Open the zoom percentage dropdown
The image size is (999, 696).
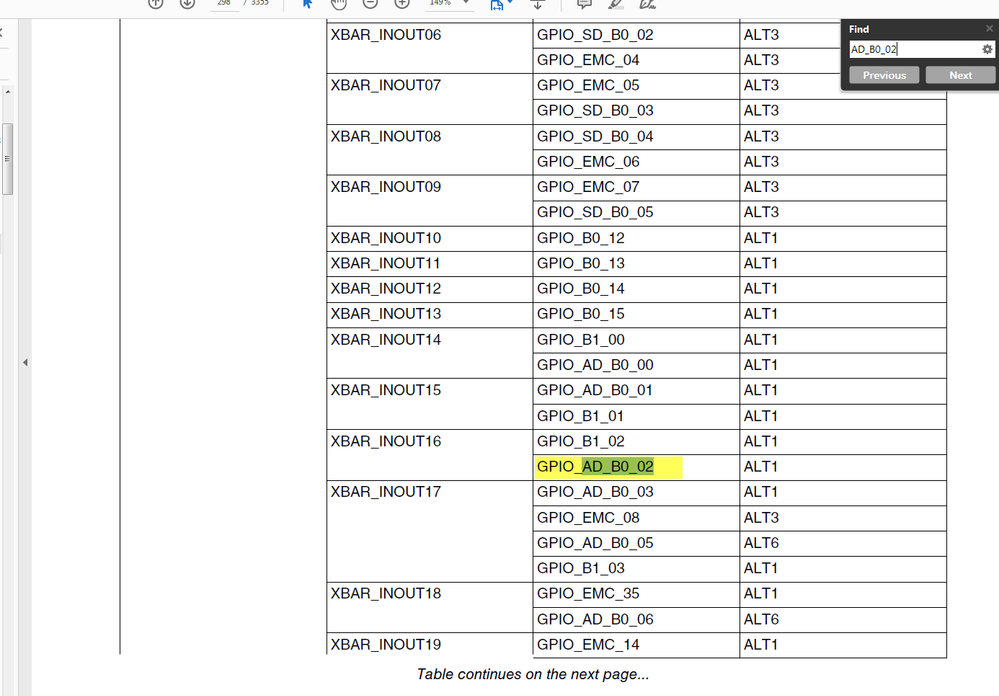(x=467, y=3)
